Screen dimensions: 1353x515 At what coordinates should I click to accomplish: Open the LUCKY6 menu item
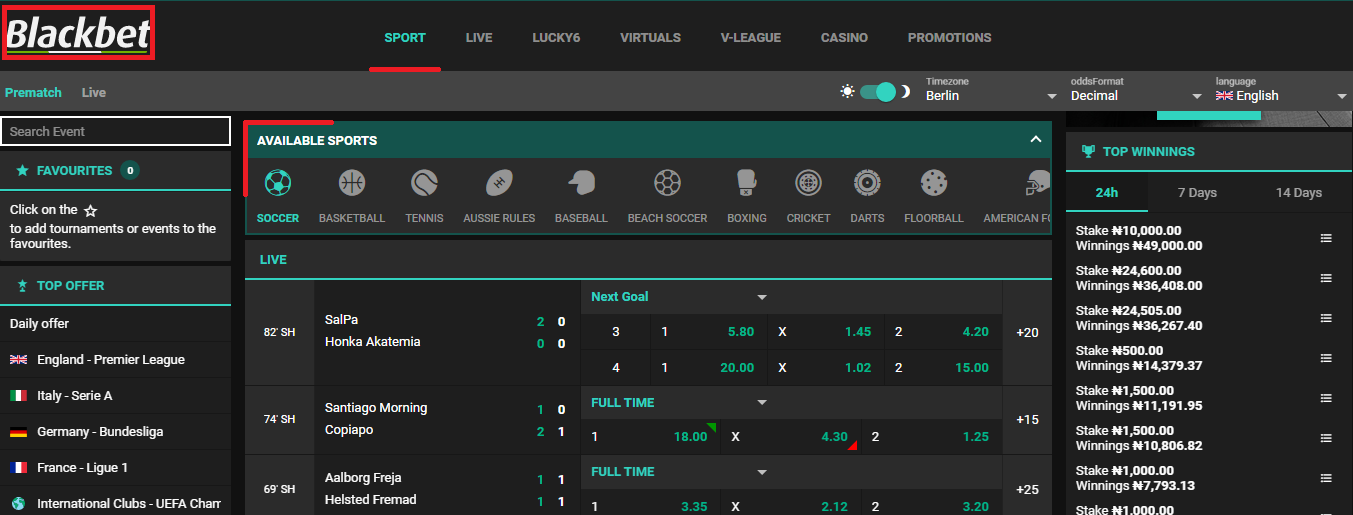click(556, 38)
